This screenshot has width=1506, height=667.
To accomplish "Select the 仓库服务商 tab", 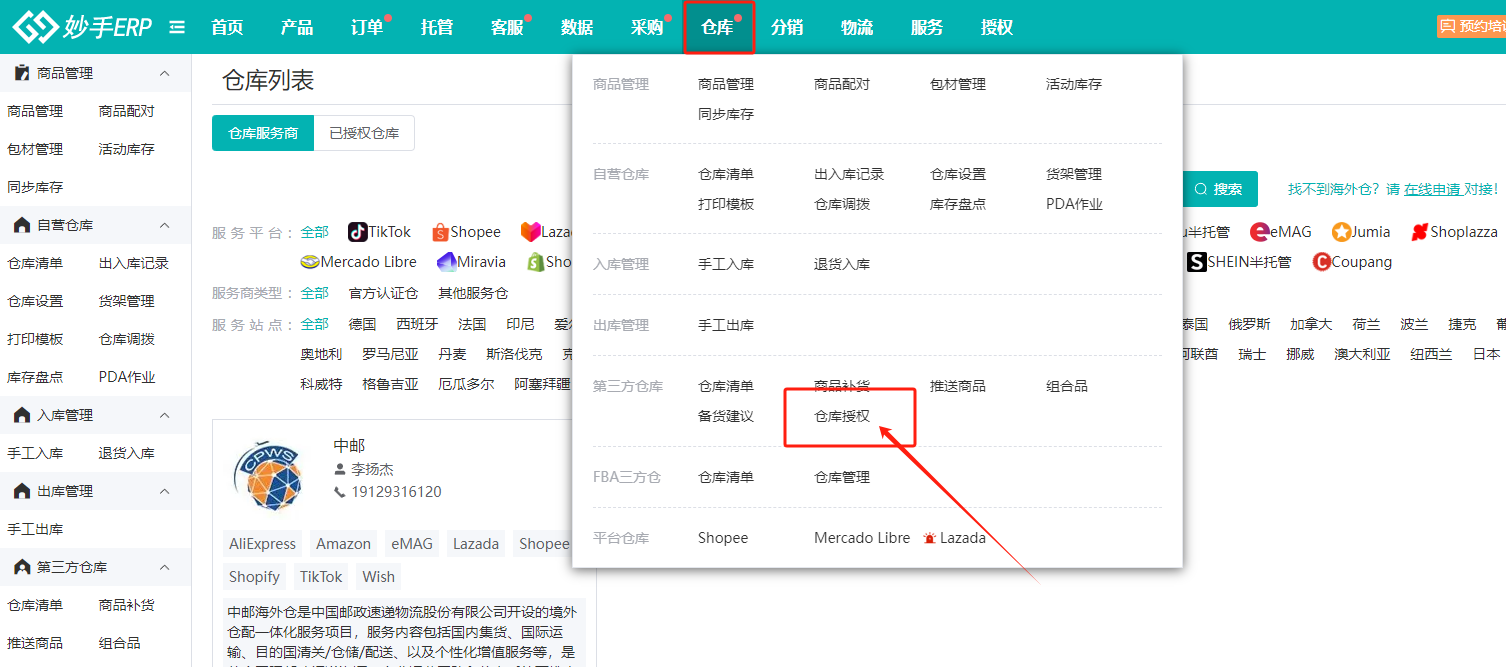I will pyautogui.click(x=263, y=133).
